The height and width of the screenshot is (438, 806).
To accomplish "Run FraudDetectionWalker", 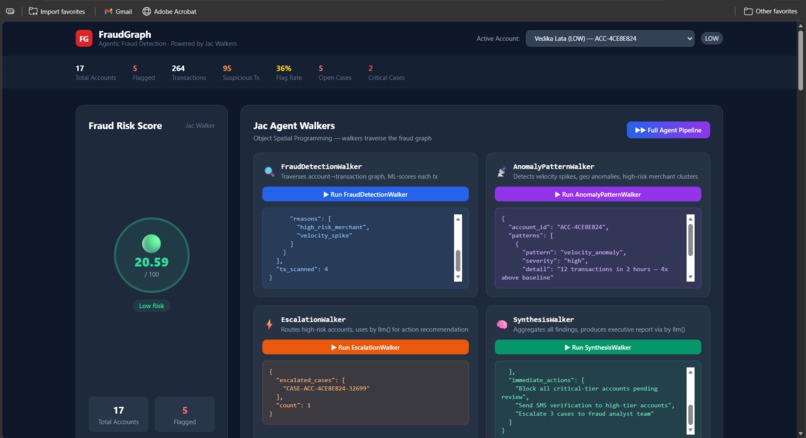I will point(365,194).
